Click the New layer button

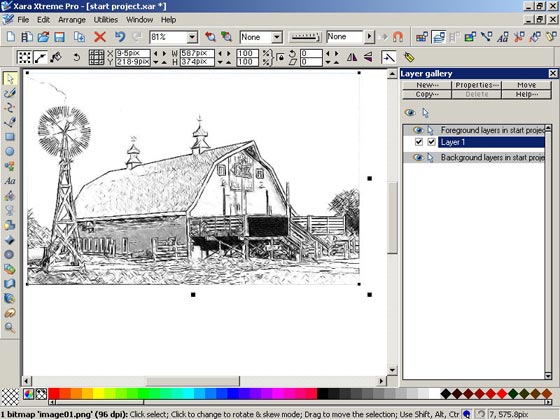tap(427, 85)
